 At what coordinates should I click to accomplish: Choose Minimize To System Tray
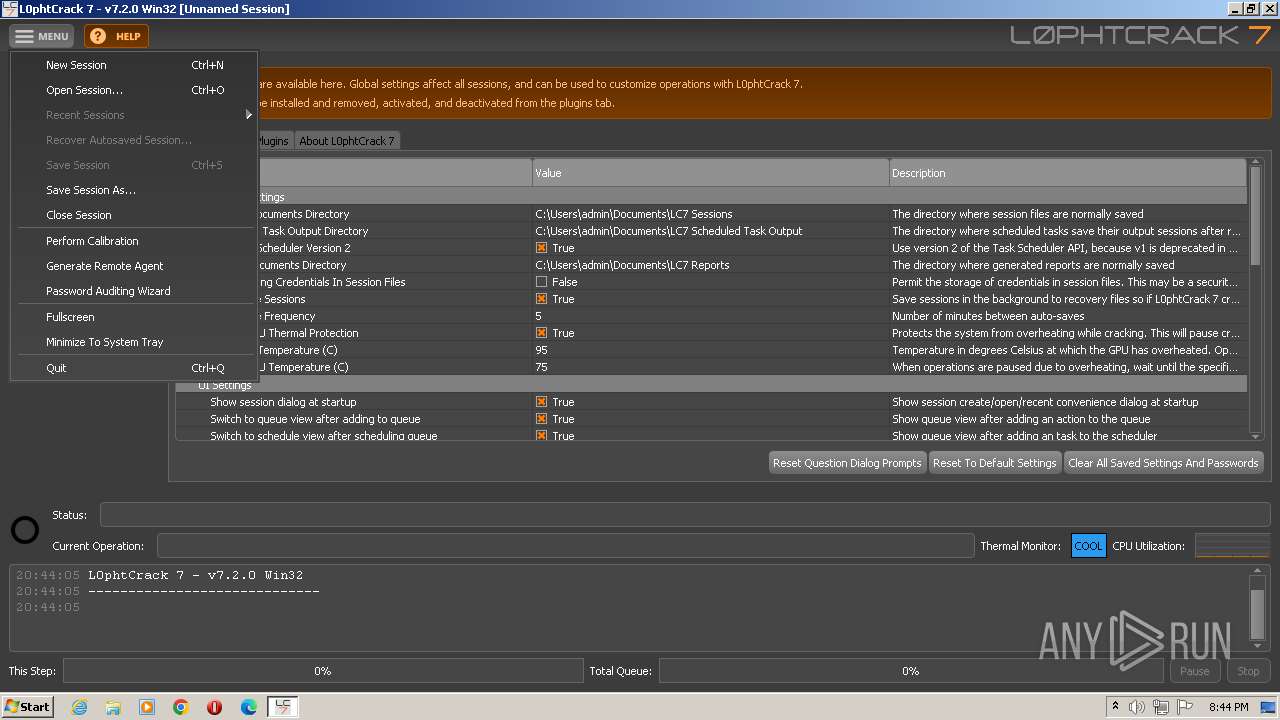(134, 342)
